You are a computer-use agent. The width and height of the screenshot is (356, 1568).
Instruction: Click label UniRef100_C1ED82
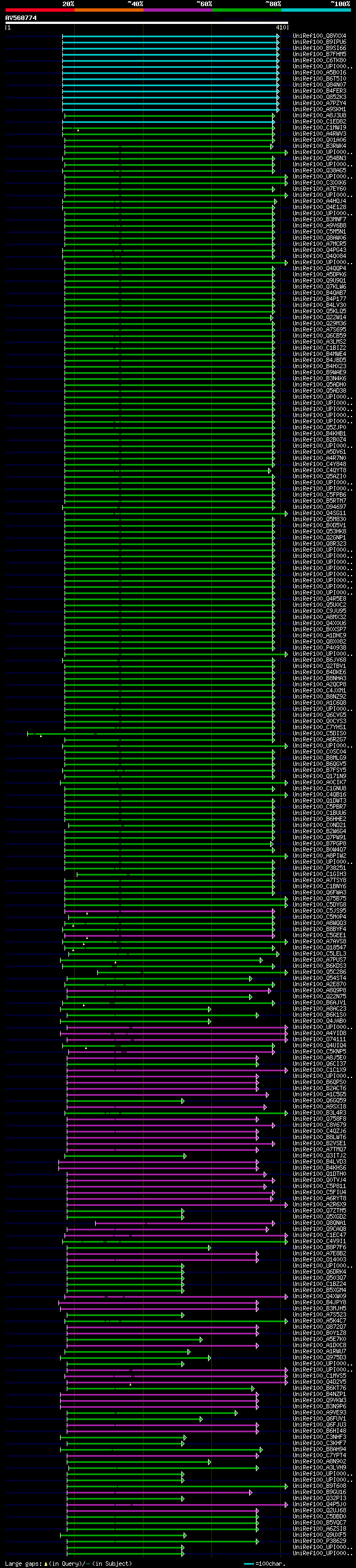[319, 122]
